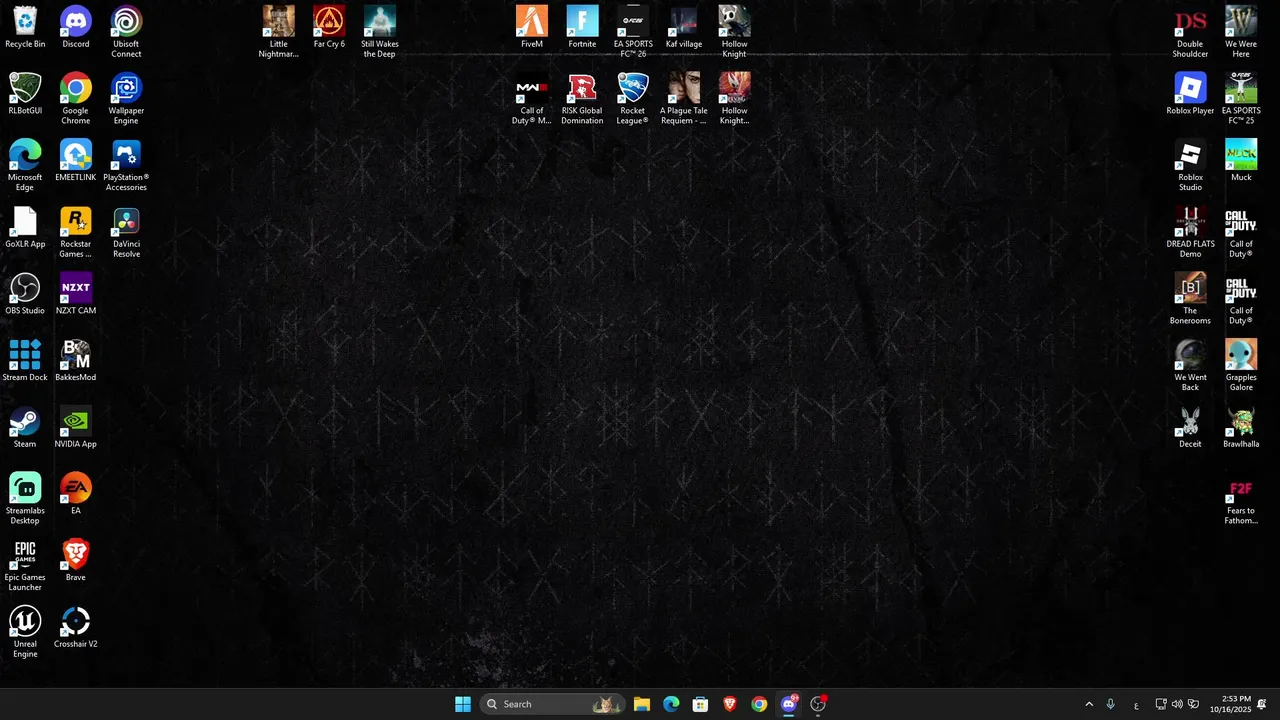
Task: Open the Google Chrome desktop shortcut
Action: click(x=76, y=99)
